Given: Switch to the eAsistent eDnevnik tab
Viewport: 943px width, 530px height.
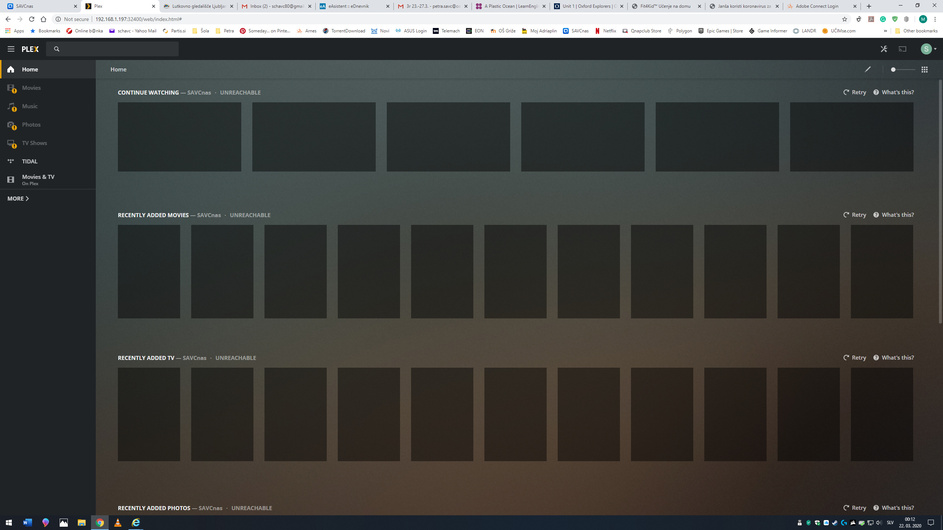Looking at the screenshot, I should (x=354, y=6).
